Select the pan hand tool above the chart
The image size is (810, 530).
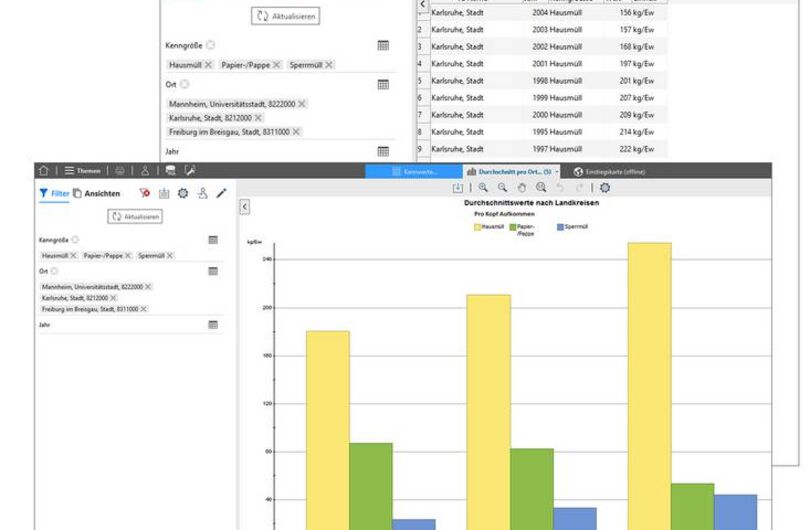click(x=522, y=187)
